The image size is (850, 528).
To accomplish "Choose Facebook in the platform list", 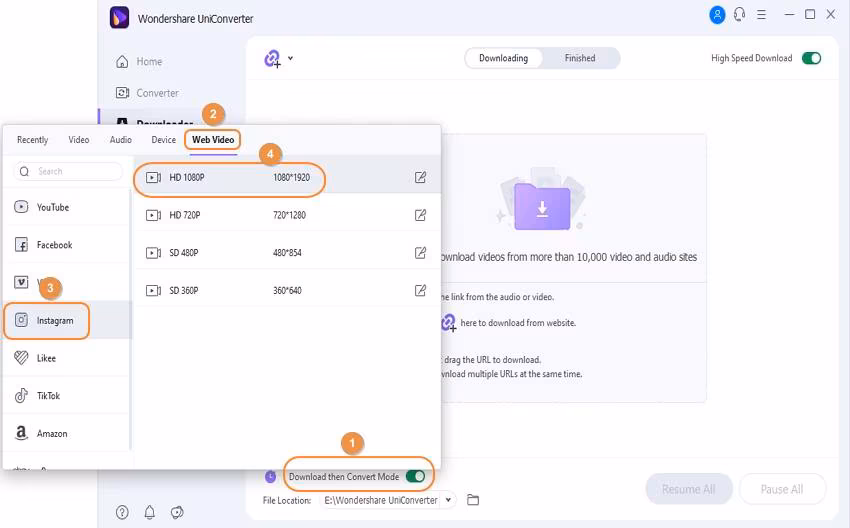I will click(66, 245).
